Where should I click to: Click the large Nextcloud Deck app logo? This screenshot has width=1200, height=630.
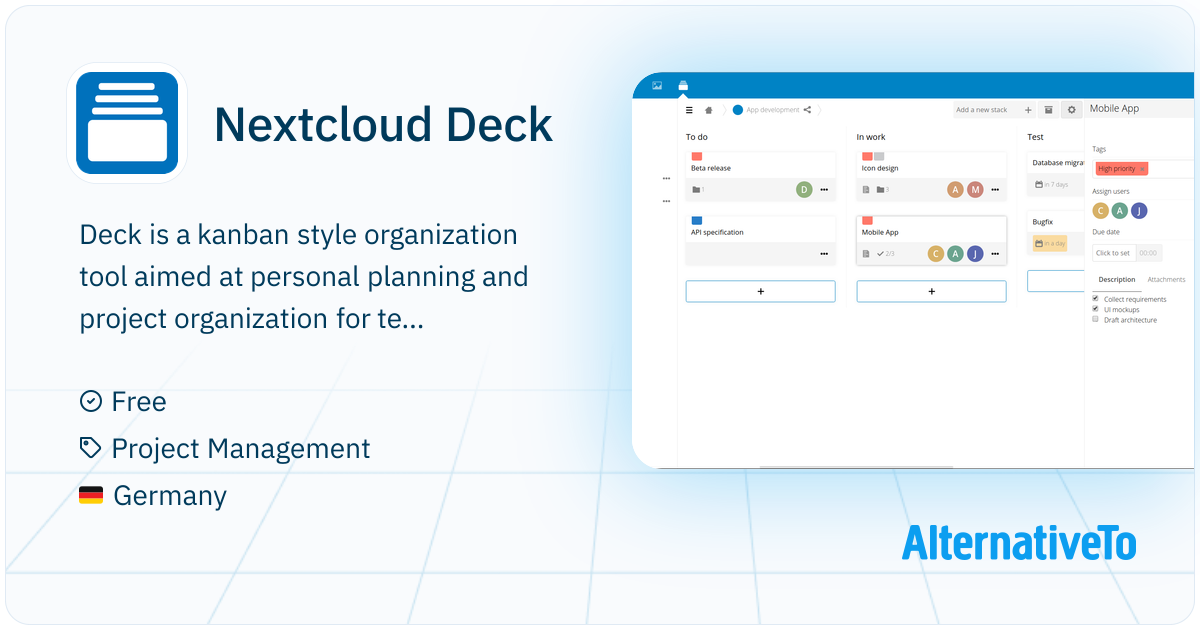pos(127,123)
